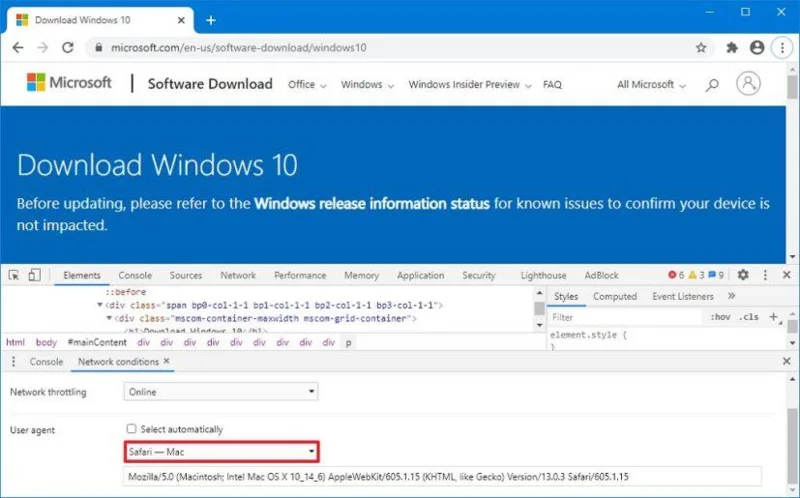Screen dimensions: 800x498
Task: Click the FAQ link
Action: 552,85
